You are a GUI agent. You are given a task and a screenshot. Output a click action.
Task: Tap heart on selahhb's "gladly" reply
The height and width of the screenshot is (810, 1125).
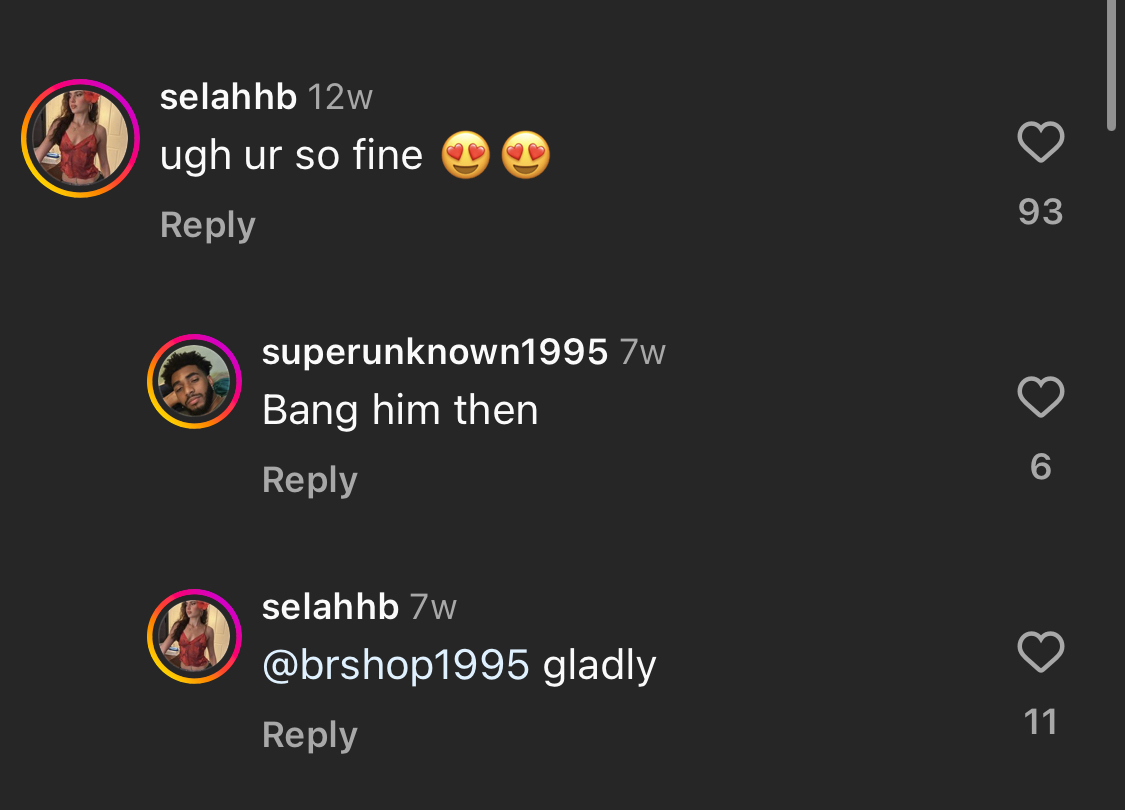tap(1040, 653)
